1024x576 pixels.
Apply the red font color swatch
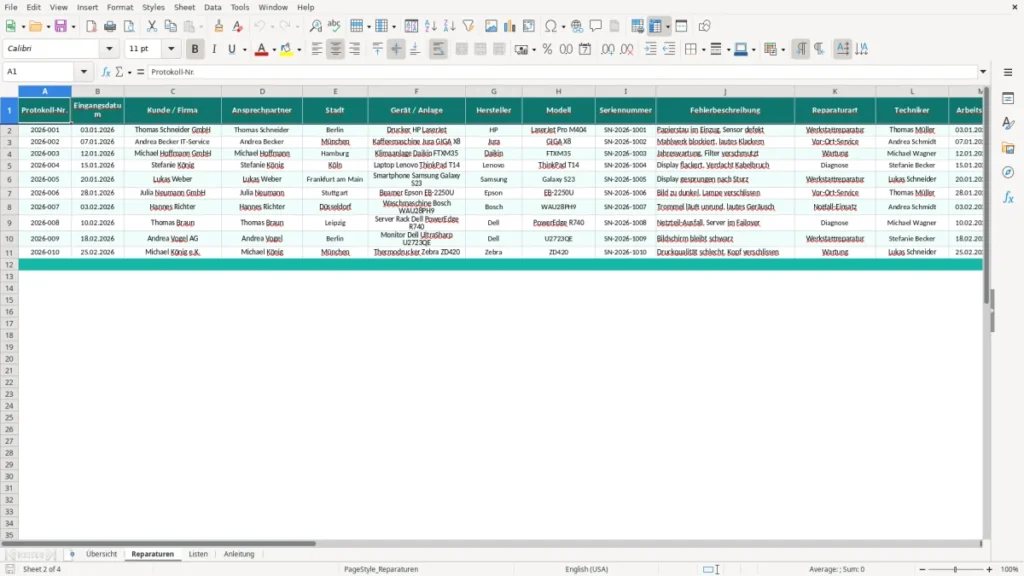[261, 49]
